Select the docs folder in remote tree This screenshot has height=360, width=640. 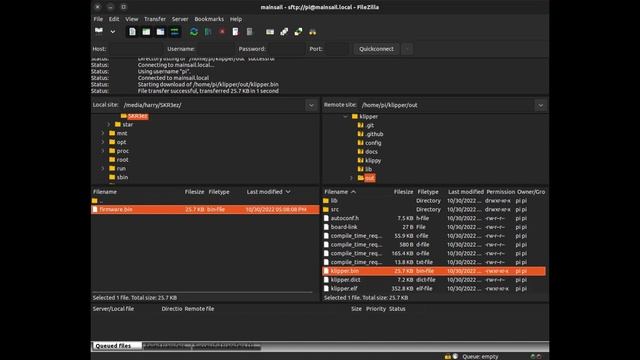click(371, 151)
